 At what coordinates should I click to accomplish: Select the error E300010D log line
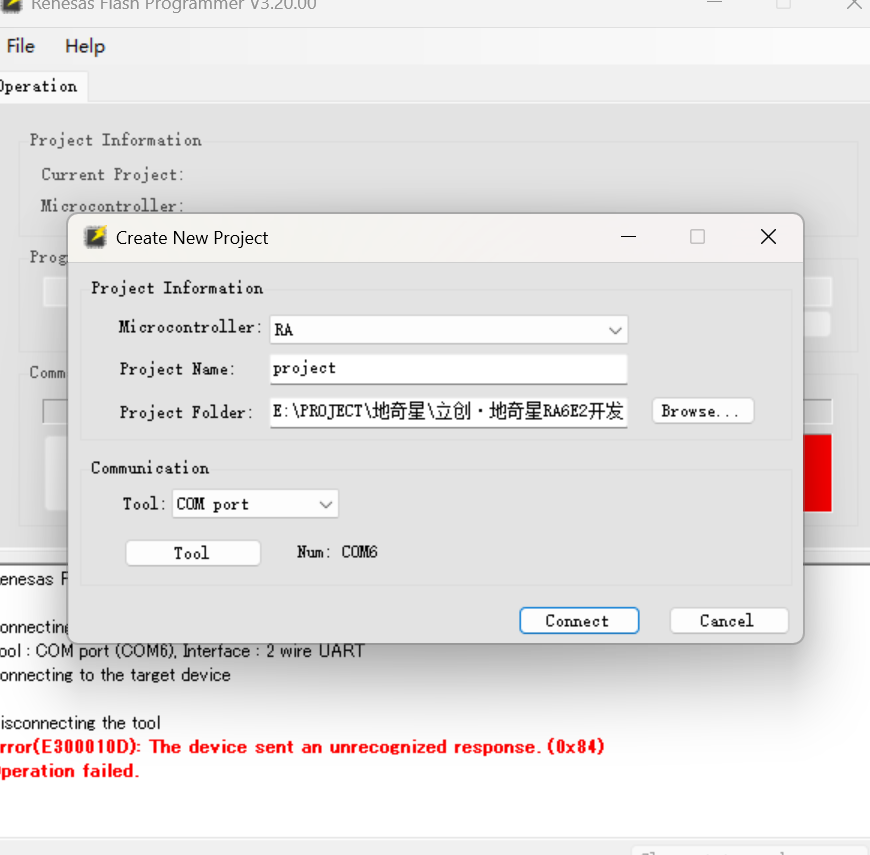coord(302,747)
